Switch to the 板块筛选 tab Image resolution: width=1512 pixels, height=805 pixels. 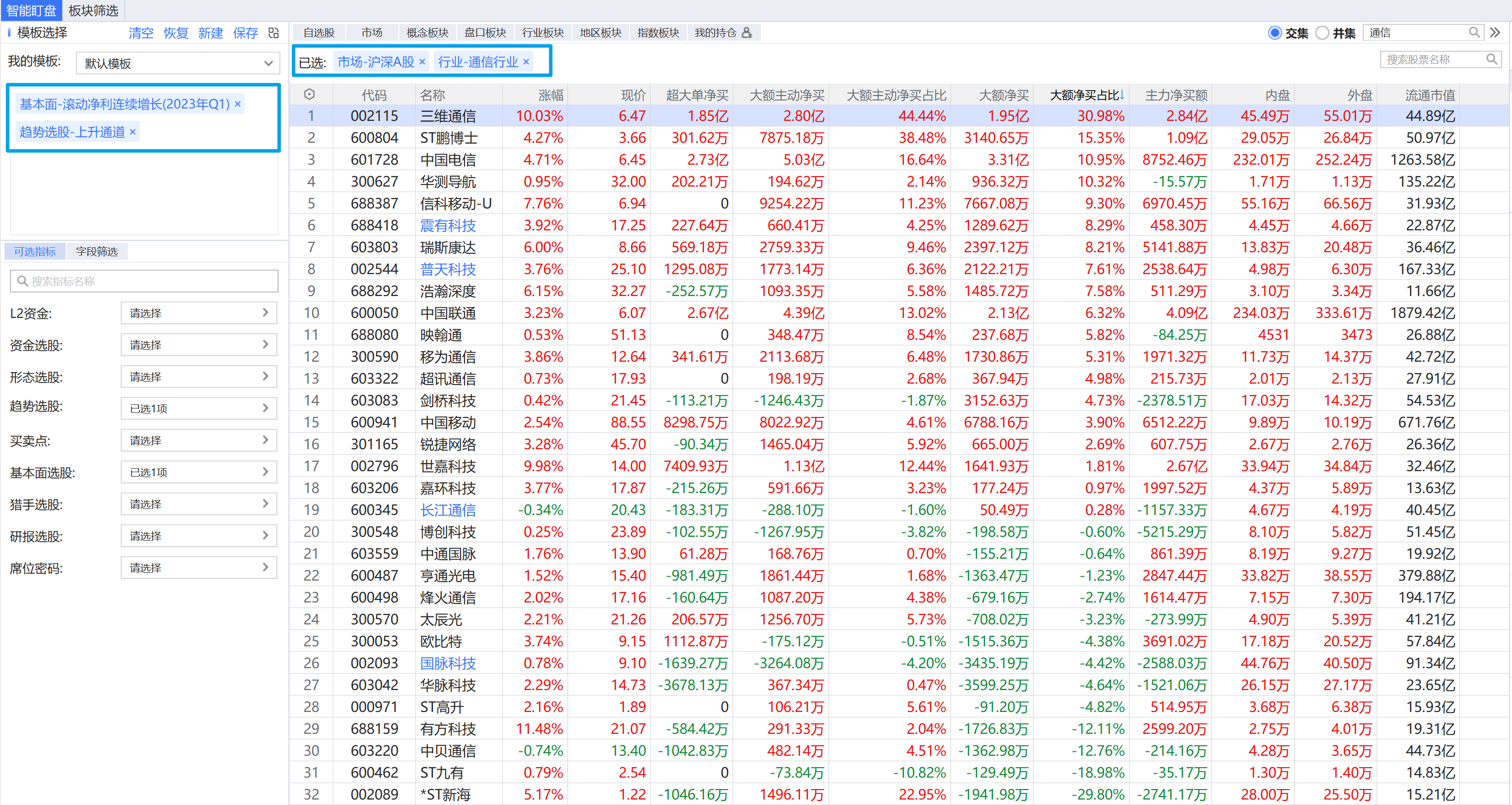pos(94,10)
